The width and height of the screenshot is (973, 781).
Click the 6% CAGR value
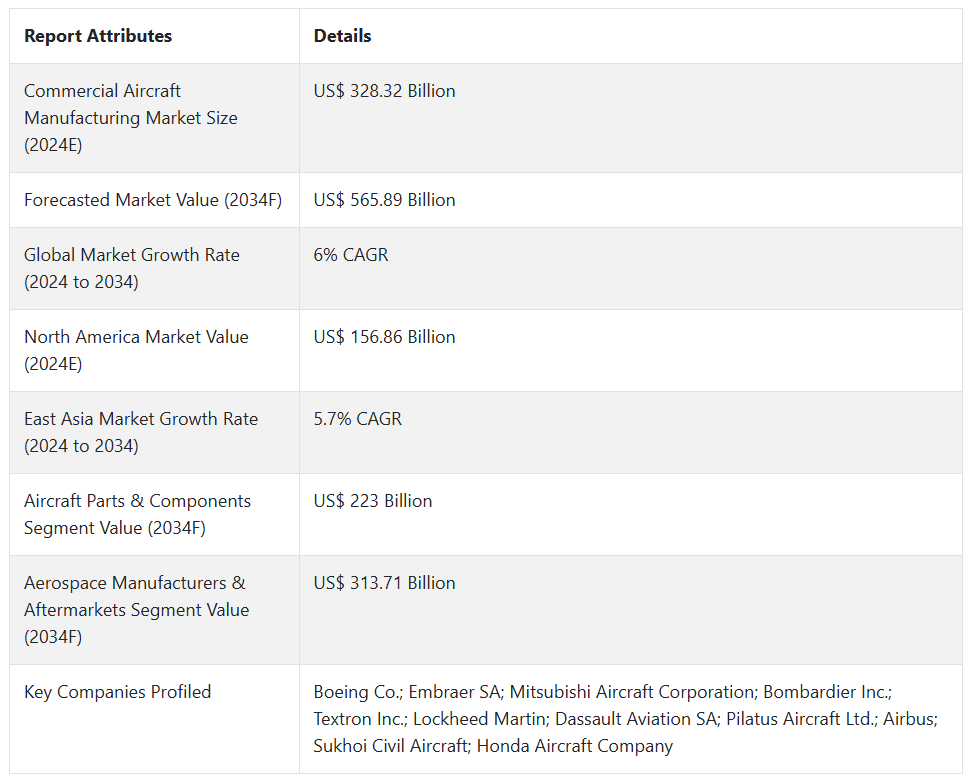pyautogui.click(x=351, y=255)
